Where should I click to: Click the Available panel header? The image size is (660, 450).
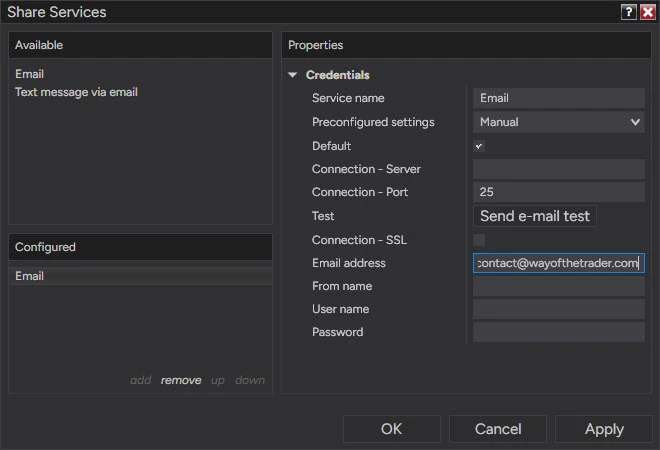(x=140, y=45)
